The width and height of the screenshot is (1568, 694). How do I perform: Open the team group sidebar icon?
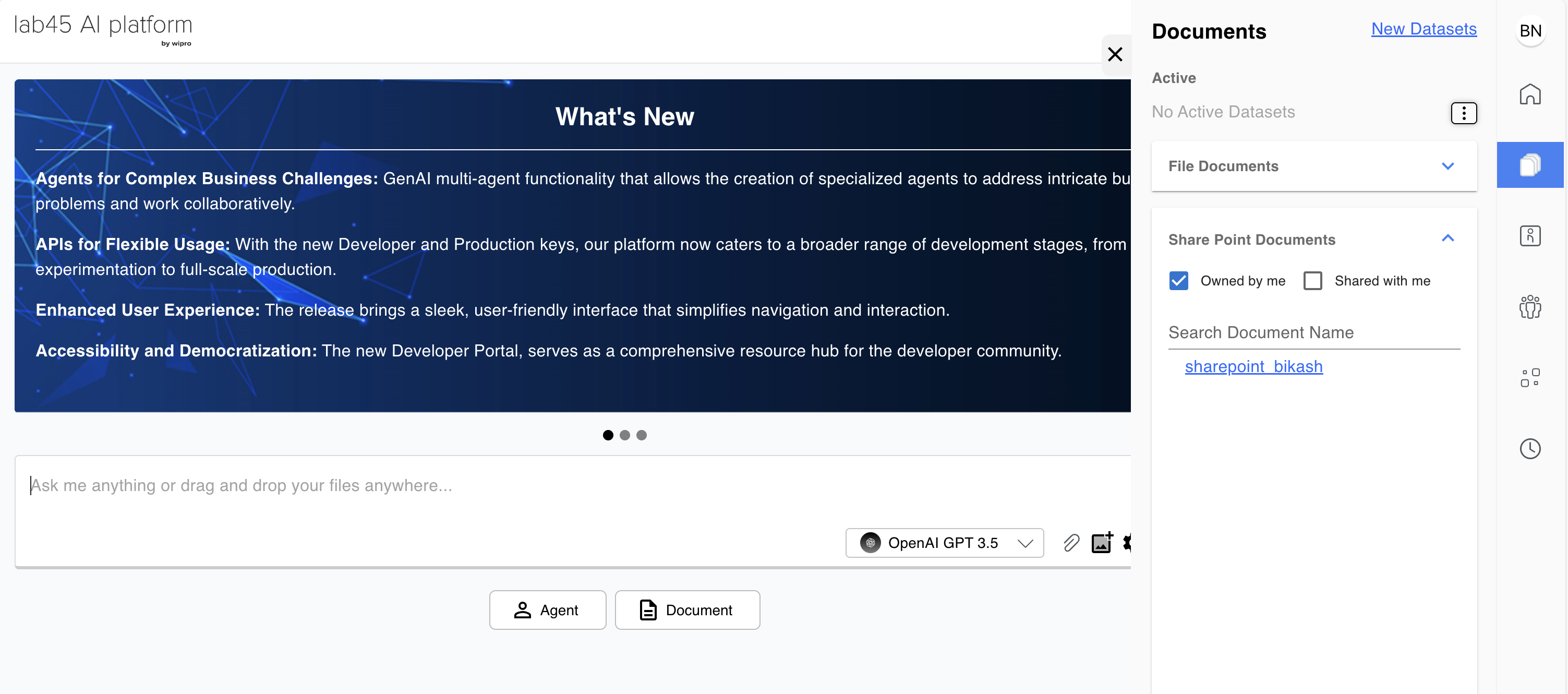pos(1529,307)
